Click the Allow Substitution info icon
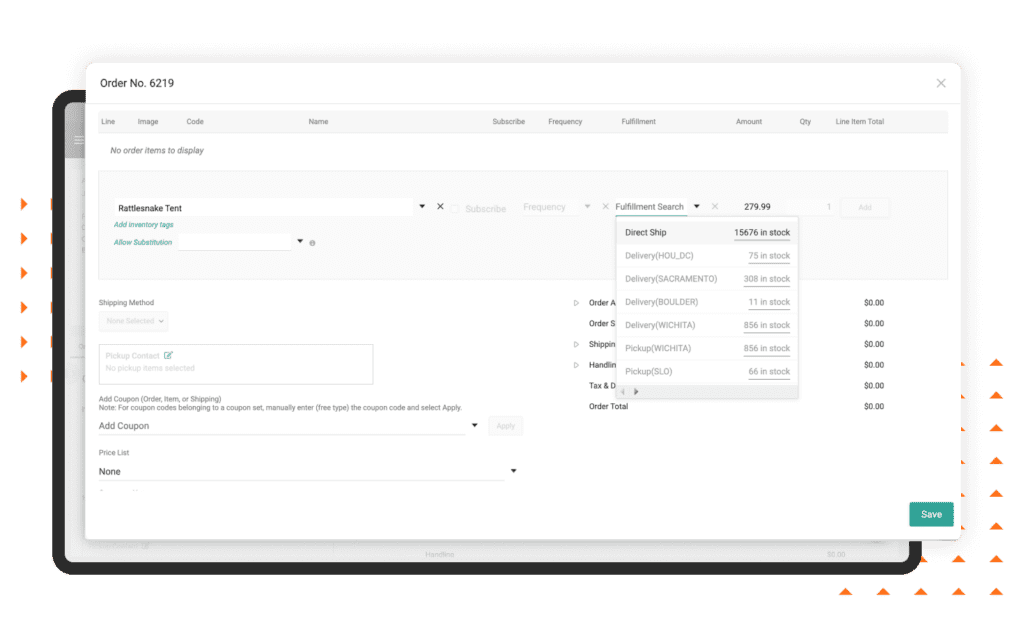 [x=312, y=243]
